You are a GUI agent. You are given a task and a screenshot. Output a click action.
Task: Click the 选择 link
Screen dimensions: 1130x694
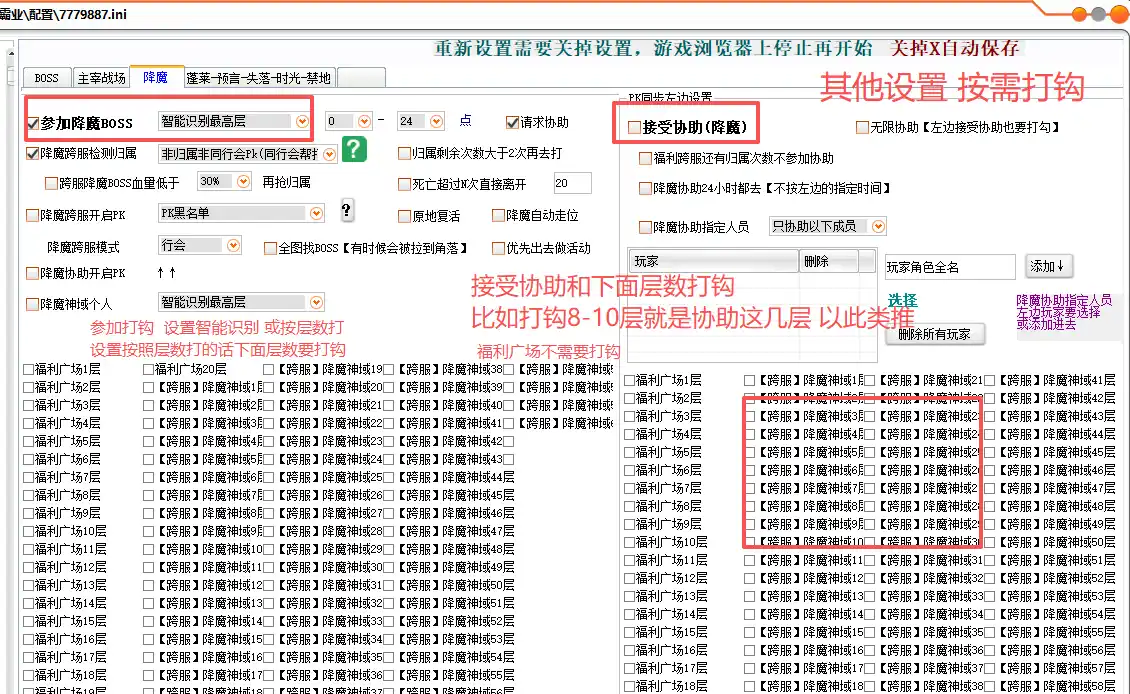[x=902, y=301]
